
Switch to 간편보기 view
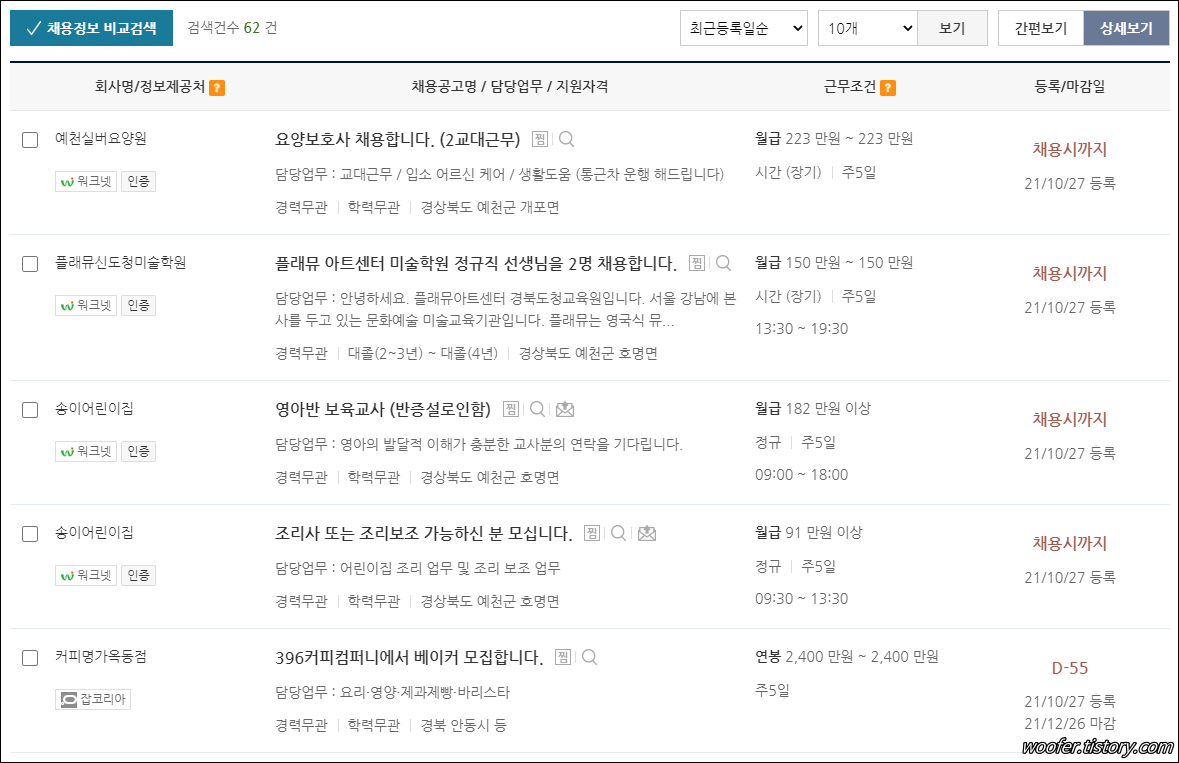tap(1041, 28)
